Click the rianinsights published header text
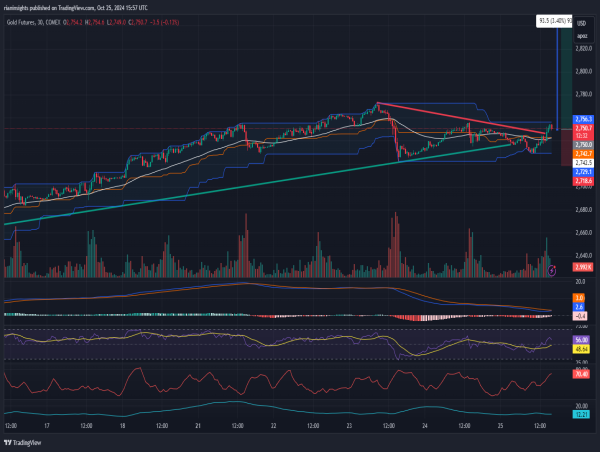 pyautogui.click(x=75, y=8)
